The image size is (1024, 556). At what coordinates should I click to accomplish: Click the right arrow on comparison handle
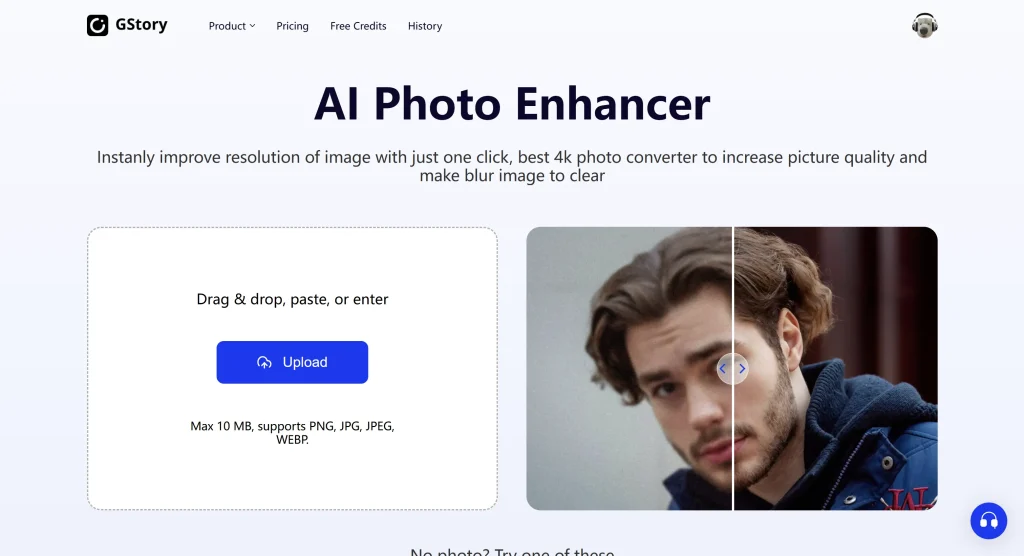tap(742, 368)
